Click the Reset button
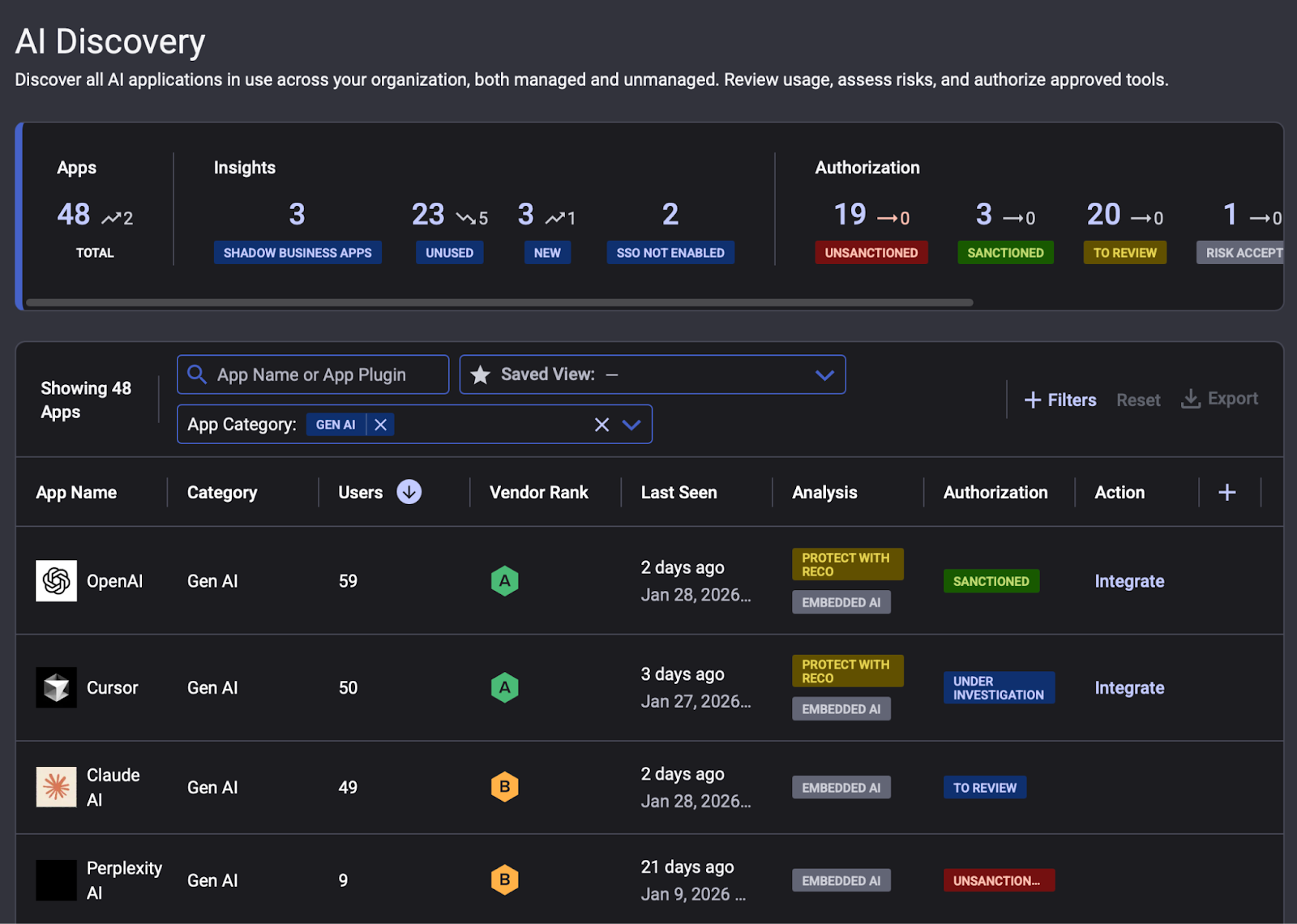This screenshot has height=924, width=1297. (x=1138, y=400)
